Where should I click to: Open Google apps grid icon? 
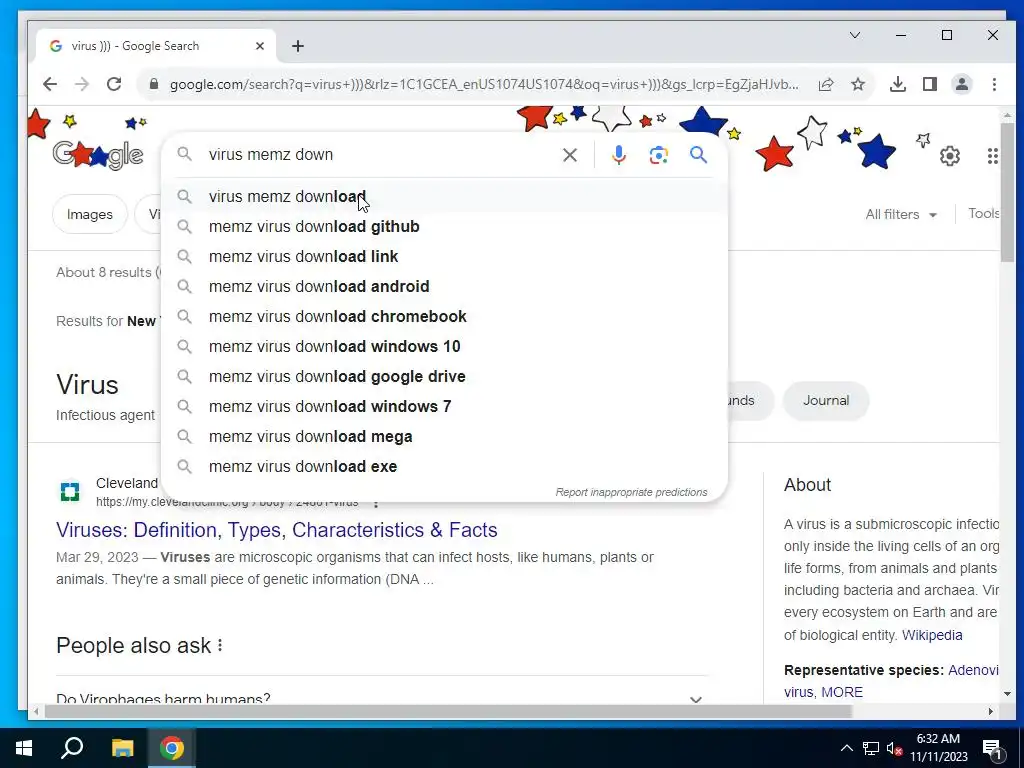993,156
